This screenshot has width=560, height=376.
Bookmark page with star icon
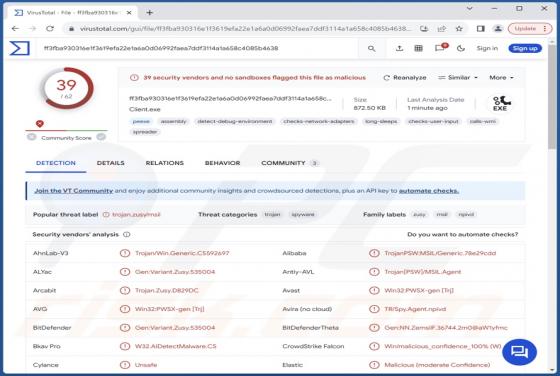click(x=459, y=29)
